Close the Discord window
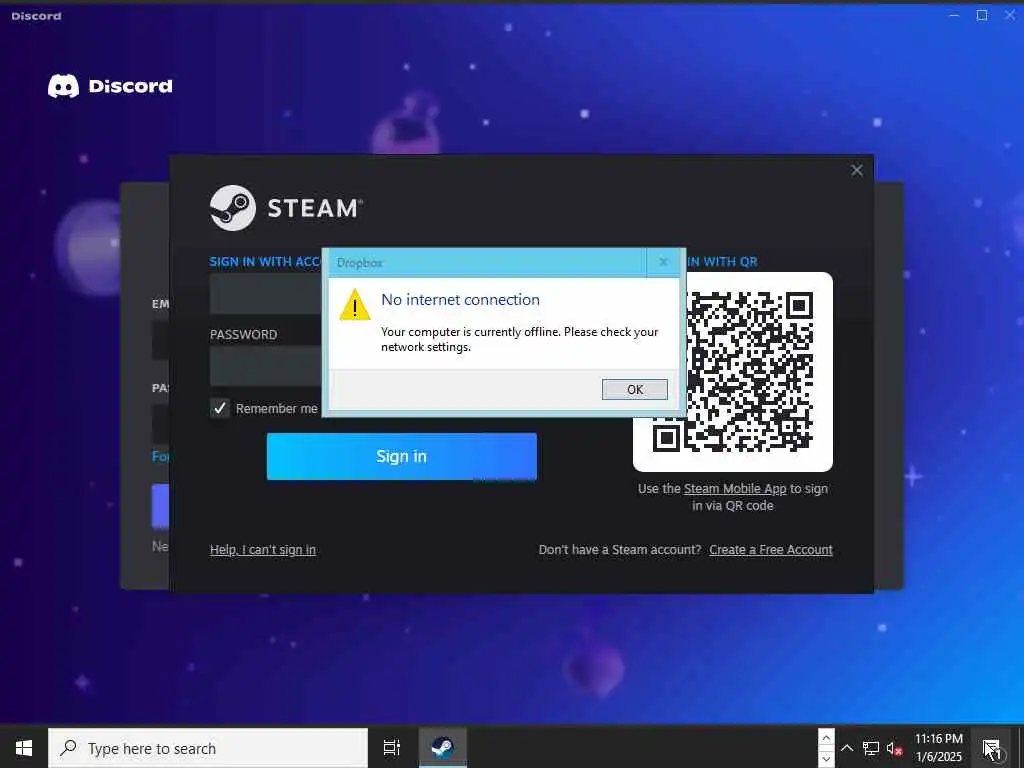Image resolution: width=1024 pixels, height=768 pixels. click(1010, 15)
